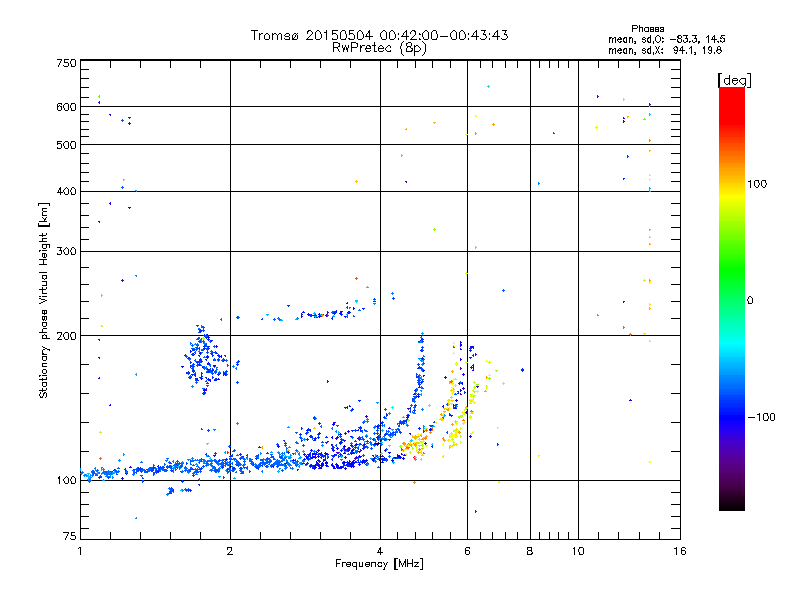The image size is (800, 600).
Task: Click the 'Phases' header label
Action: [647, 29]
